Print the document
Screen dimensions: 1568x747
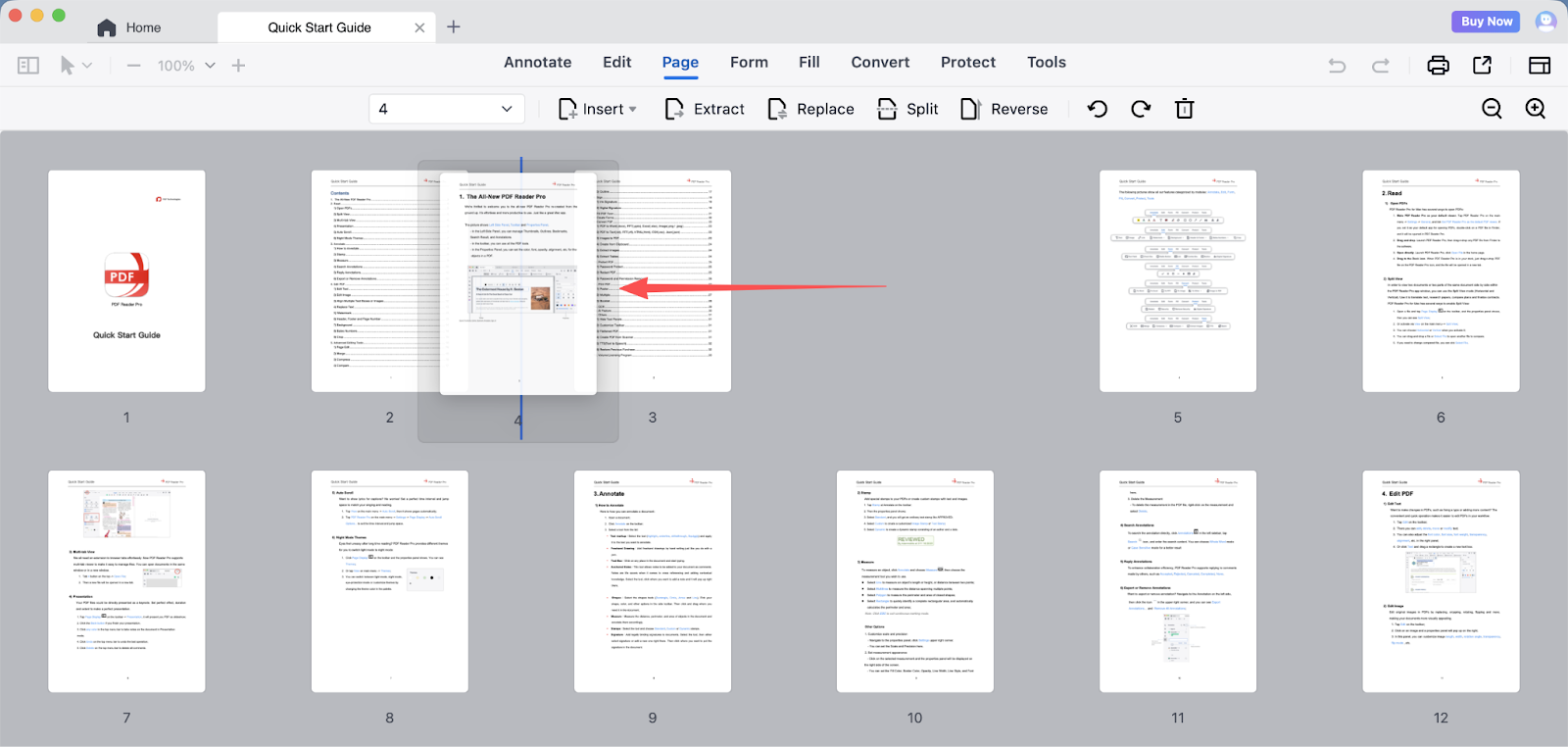click(x=1438, y=66)
